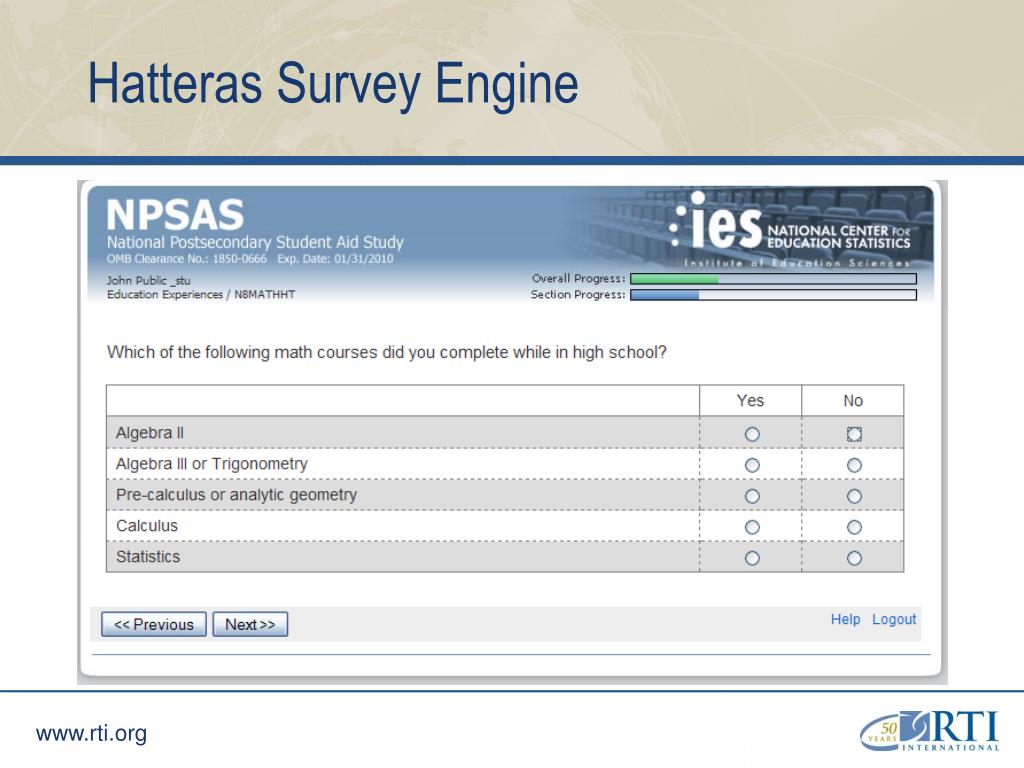Click 'Education Experiences / N8MATHHT' section text
Image resolution: width=1024 pixels, height=768 pixels.
coord(201,295)
